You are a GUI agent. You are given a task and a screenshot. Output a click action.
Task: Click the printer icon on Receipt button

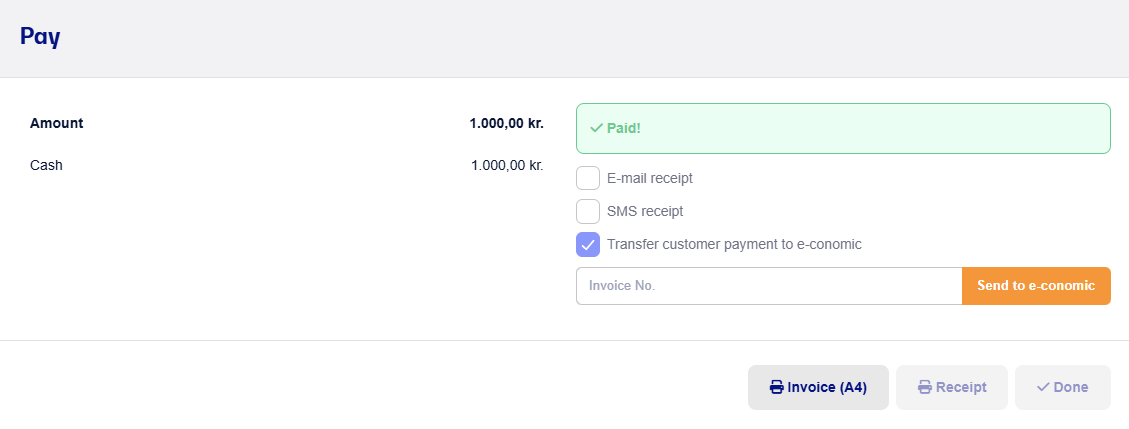point(925,387)
